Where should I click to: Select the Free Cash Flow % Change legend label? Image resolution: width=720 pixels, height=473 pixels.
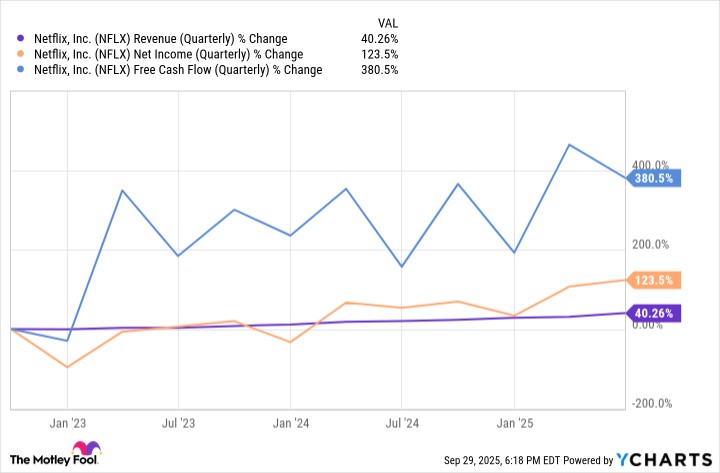[x=179, y=70]
